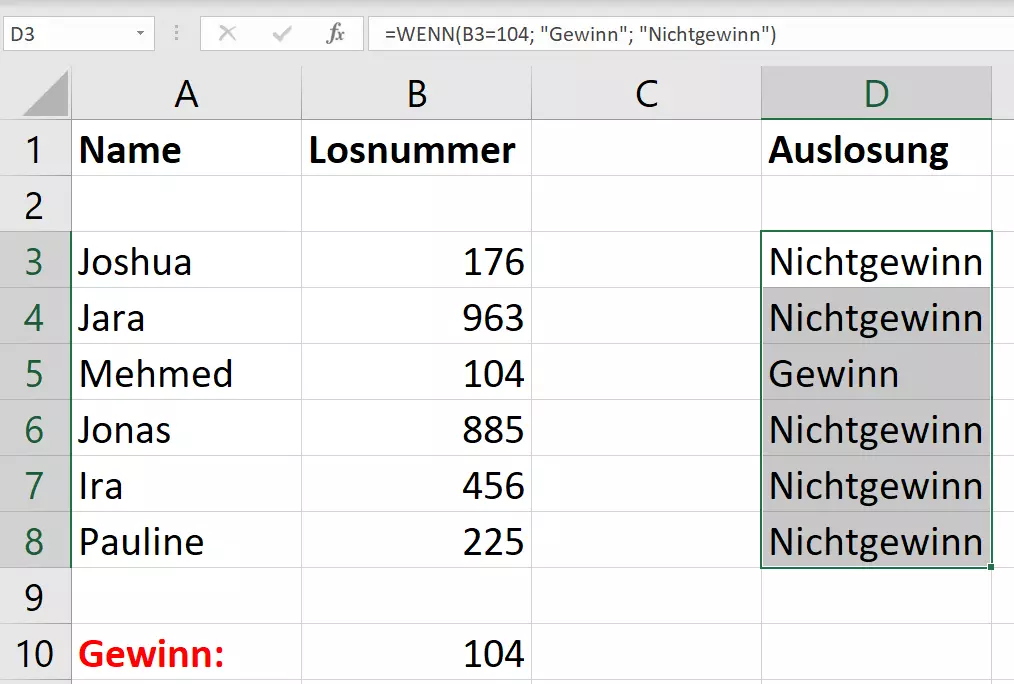Select the cell containing 'Ira'
1014x684 pixels.
point(186,485)
